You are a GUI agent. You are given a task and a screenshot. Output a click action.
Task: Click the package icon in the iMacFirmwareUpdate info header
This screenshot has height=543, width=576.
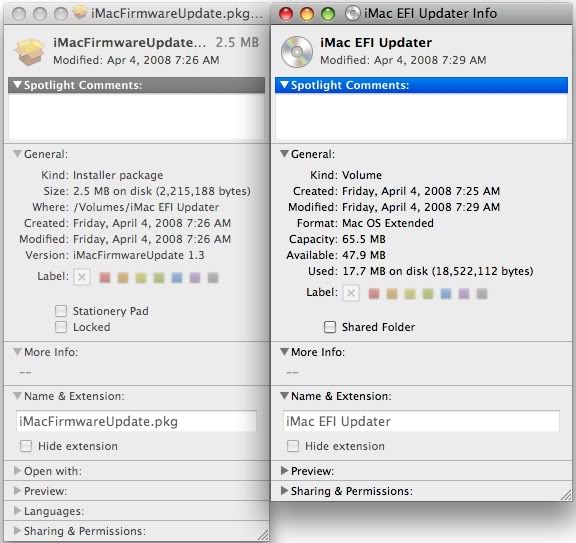[29, 52]
